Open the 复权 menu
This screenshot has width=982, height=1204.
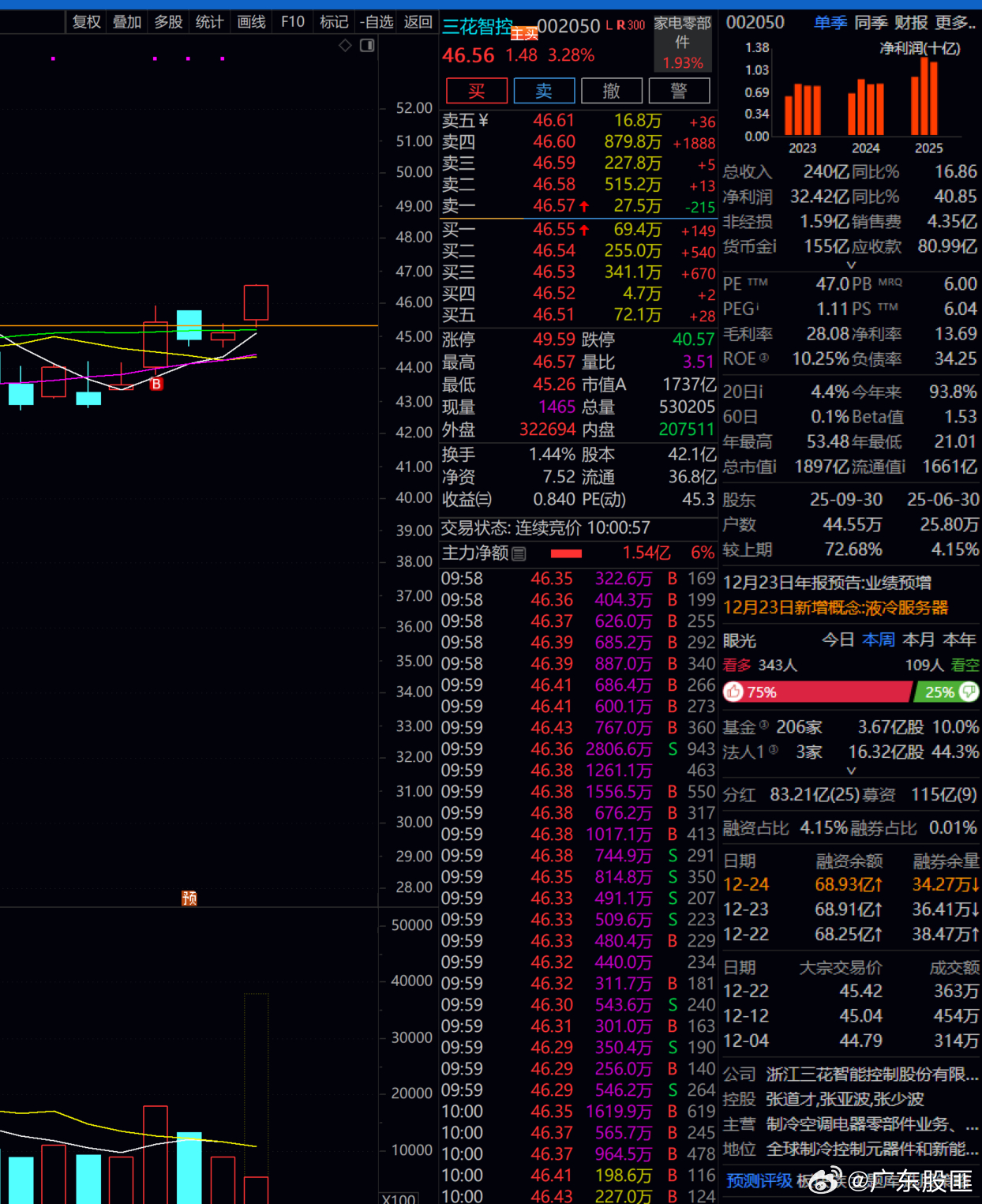coord(86,22)
